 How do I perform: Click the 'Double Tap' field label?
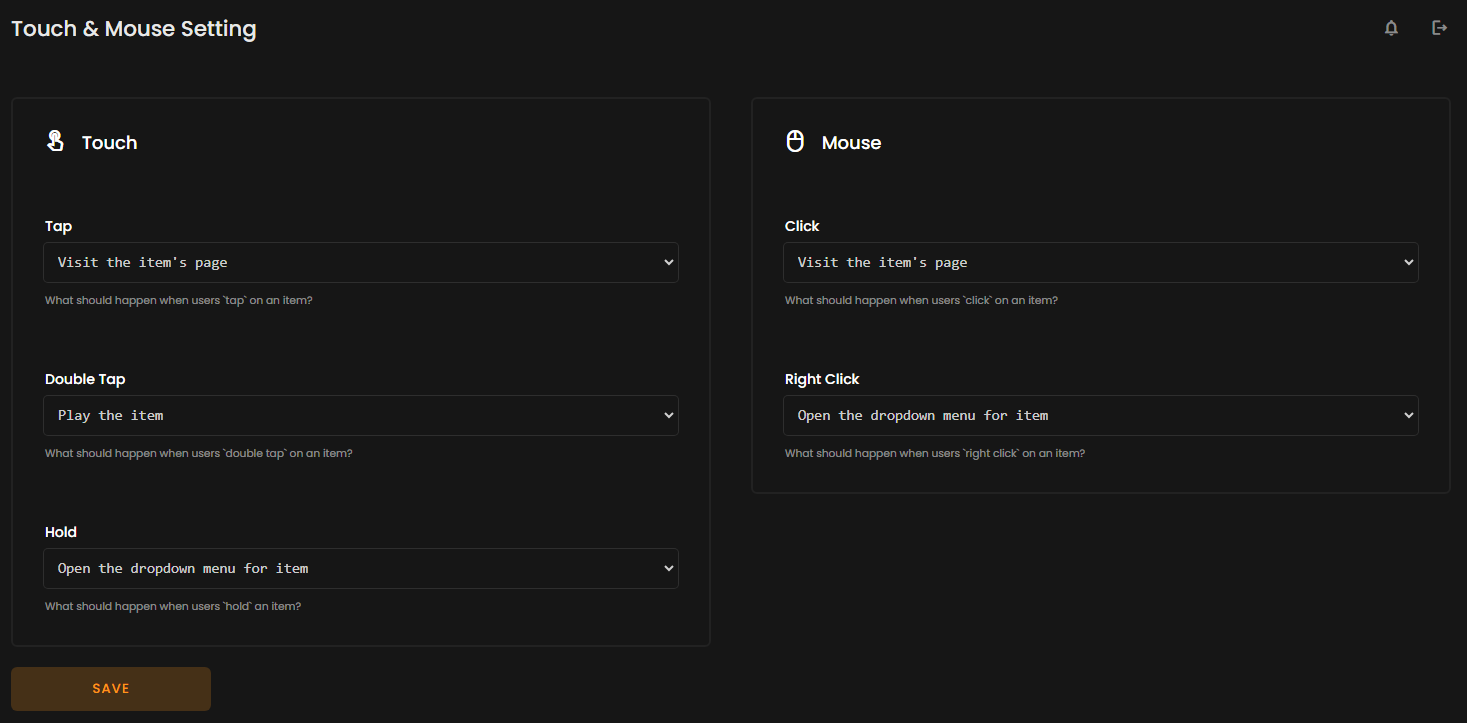(x=85, y=379)
